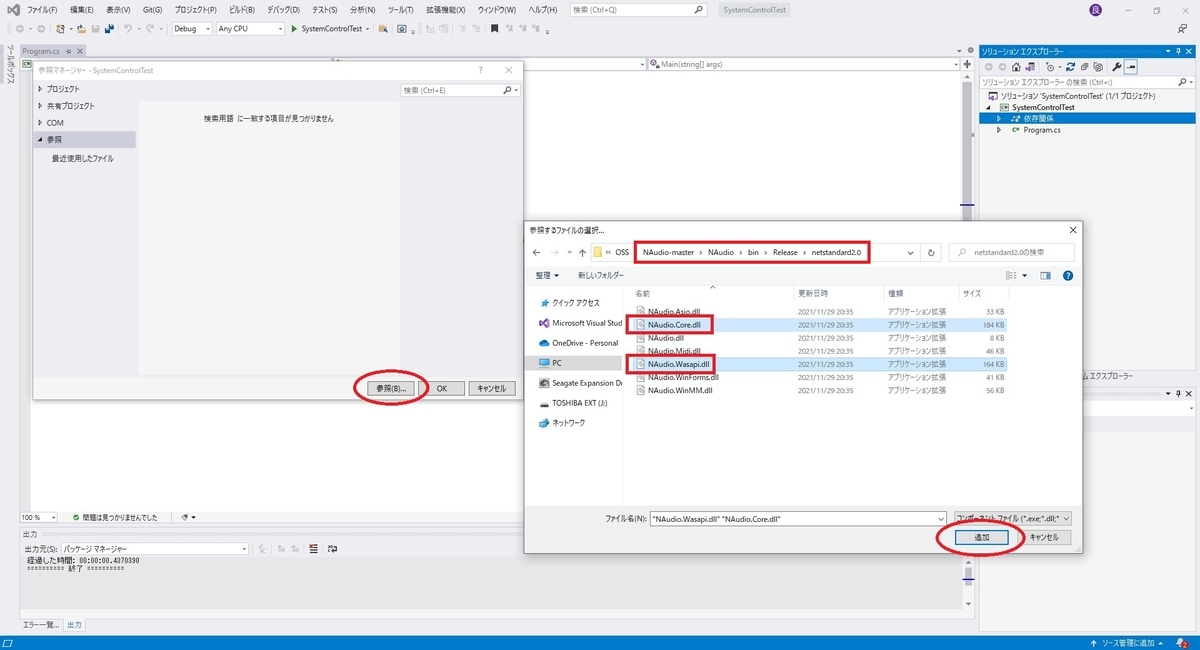This screenshot has width=1200, height=650.
Task: Click help question mark in Reference Manager
Action: pos(480,70)
